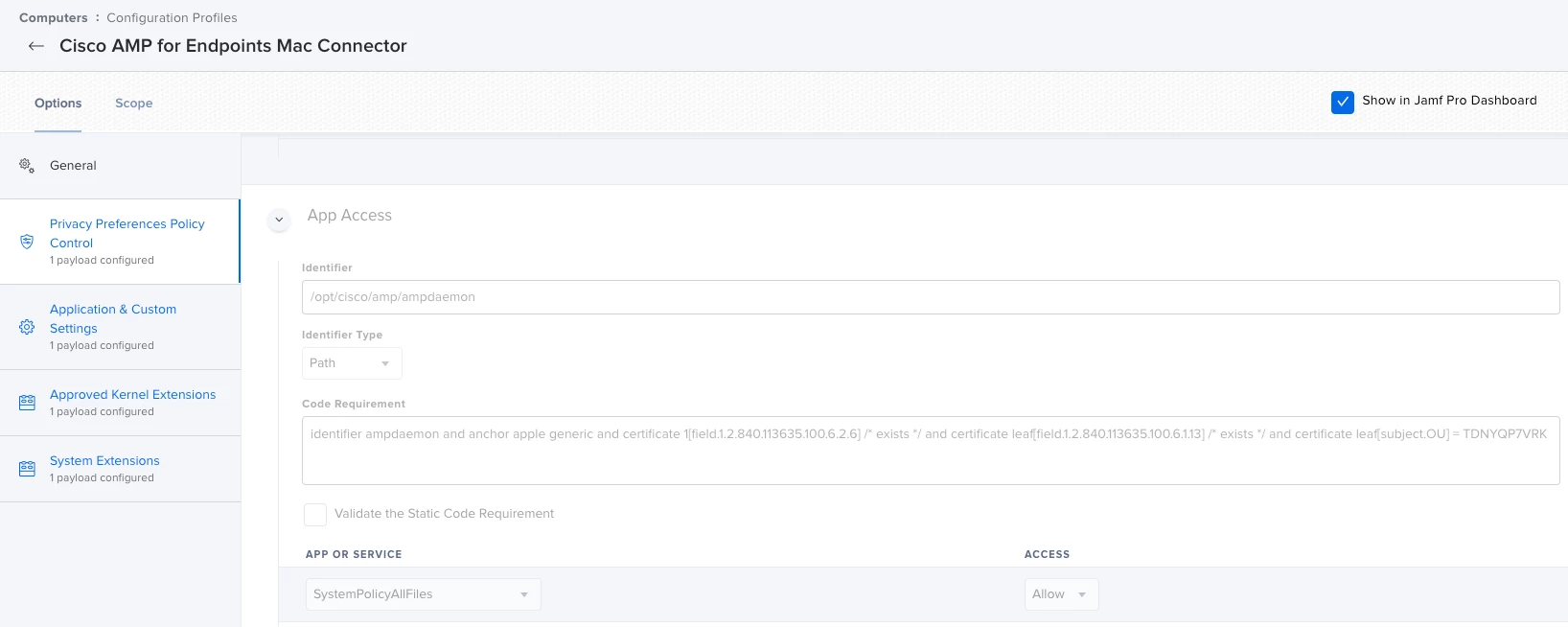Click the Computers breadcrumb link
Image resolution: width=1568 pixels, height=627 pixels.
coord(53,18)
